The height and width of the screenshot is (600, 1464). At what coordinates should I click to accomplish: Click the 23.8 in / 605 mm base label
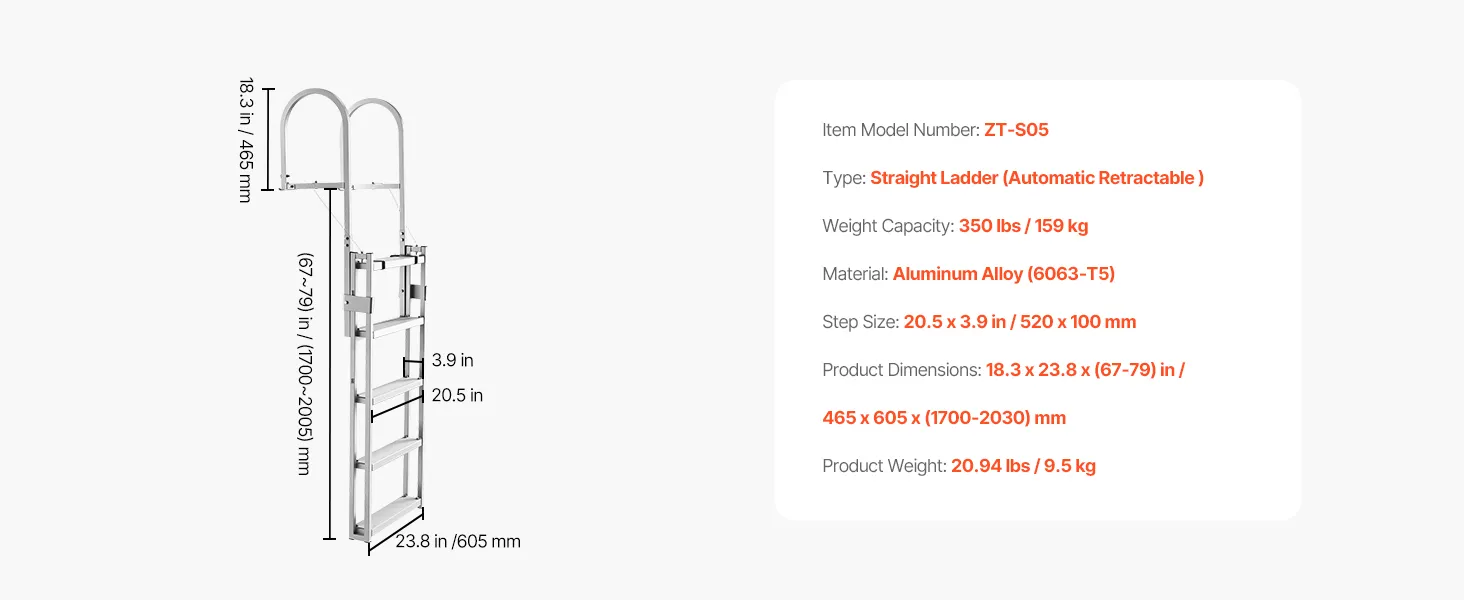point(458,542)
